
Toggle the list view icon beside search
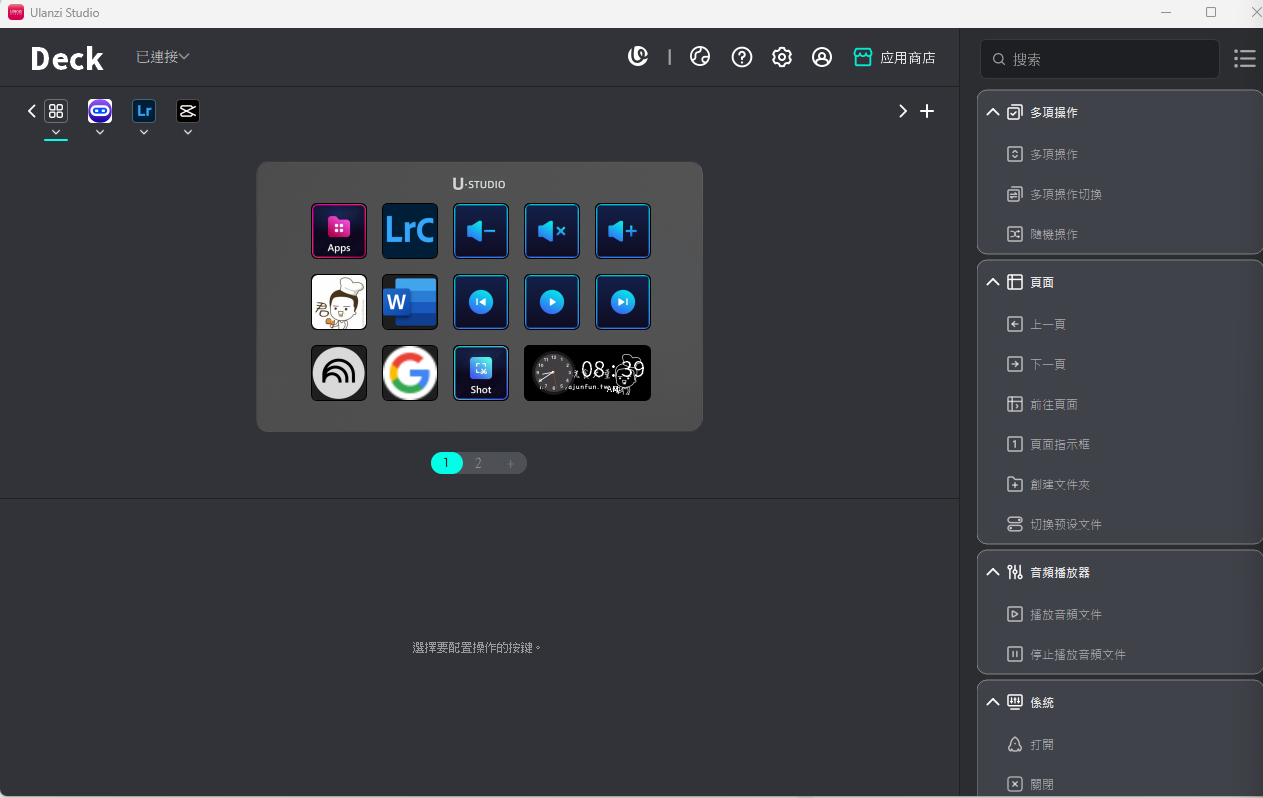coord(1245,59)
